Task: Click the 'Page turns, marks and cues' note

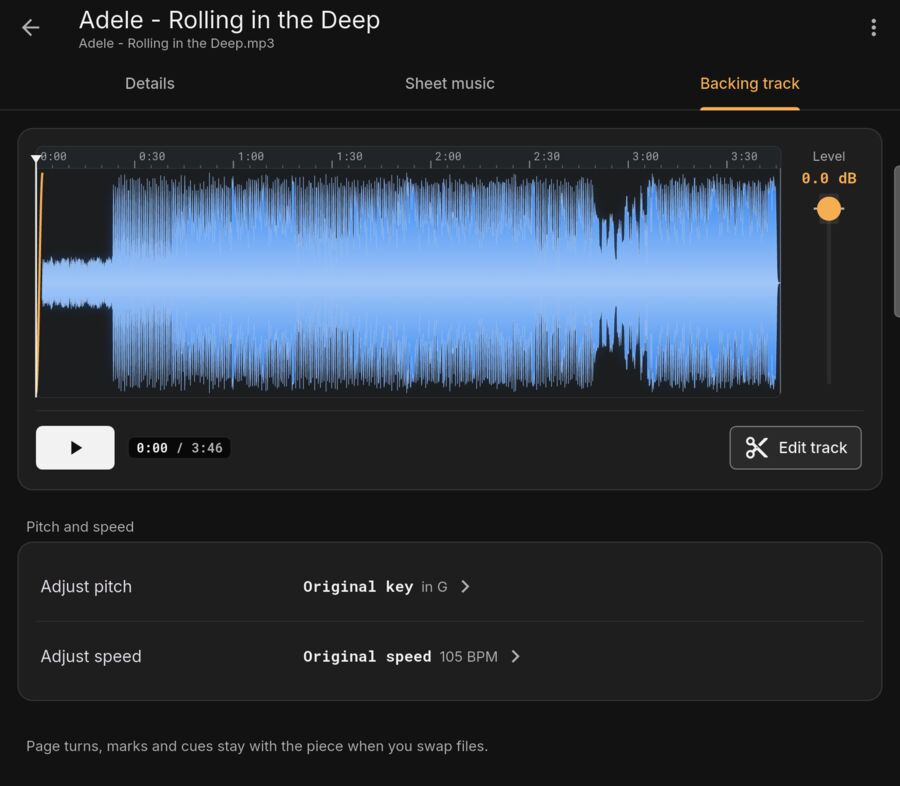Action: [x=257, y=746]
